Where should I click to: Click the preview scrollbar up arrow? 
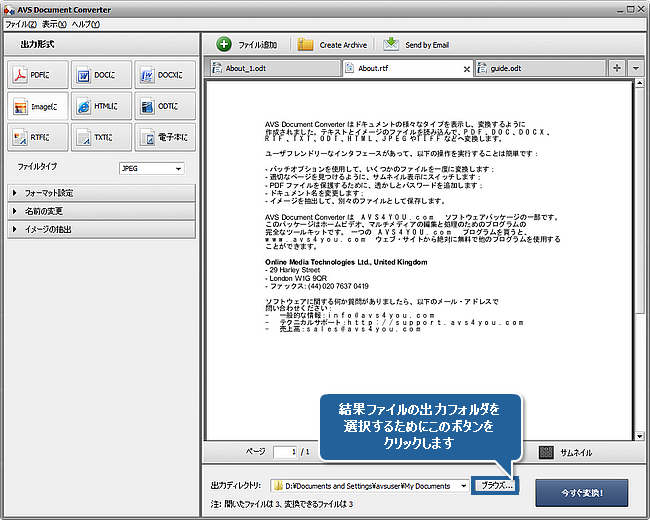pos(639,83)
